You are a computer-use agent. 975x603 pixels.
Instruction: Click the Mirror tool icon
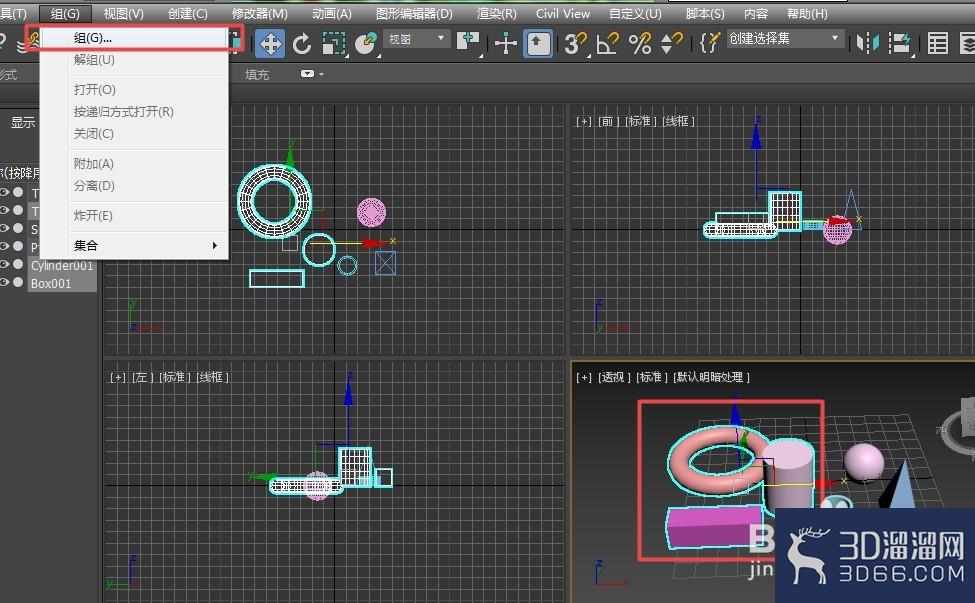point(867,43)
